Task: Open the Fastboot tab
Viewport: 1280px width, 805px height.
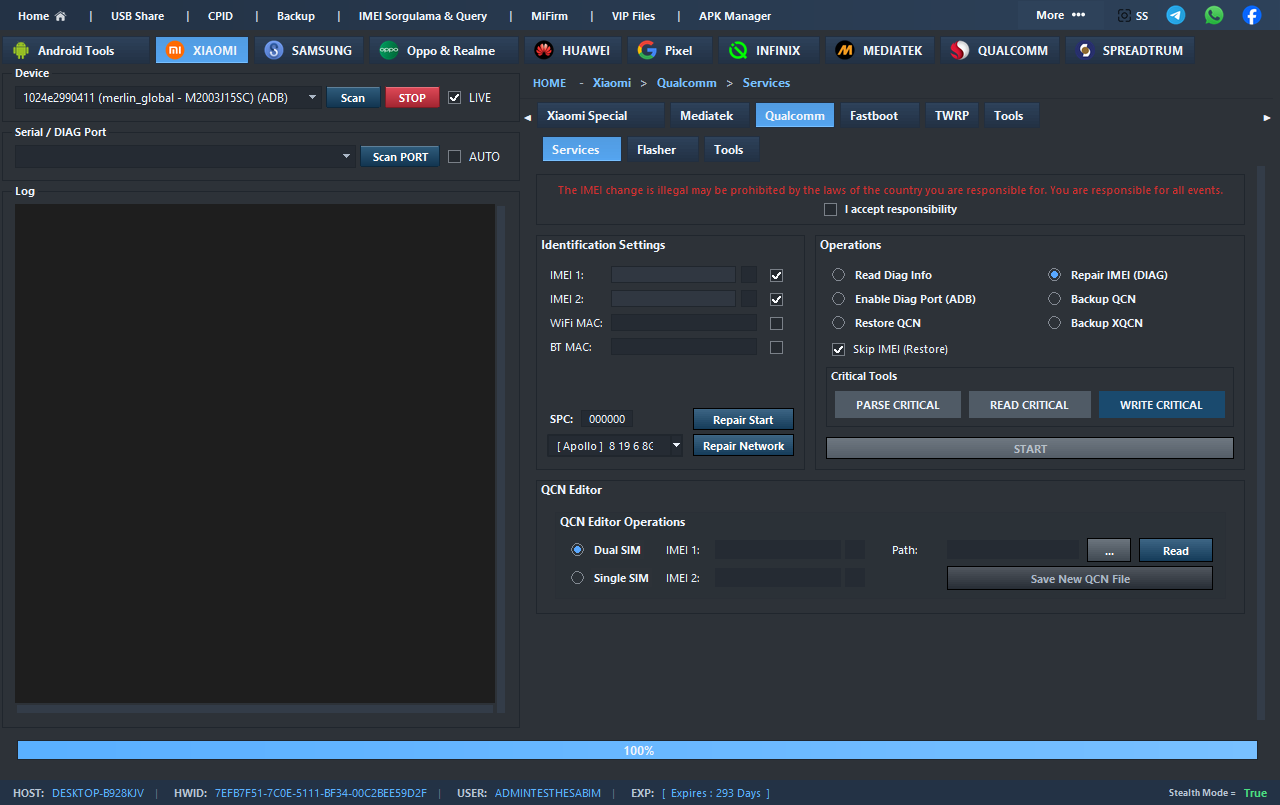Action: tap(873, 116)
